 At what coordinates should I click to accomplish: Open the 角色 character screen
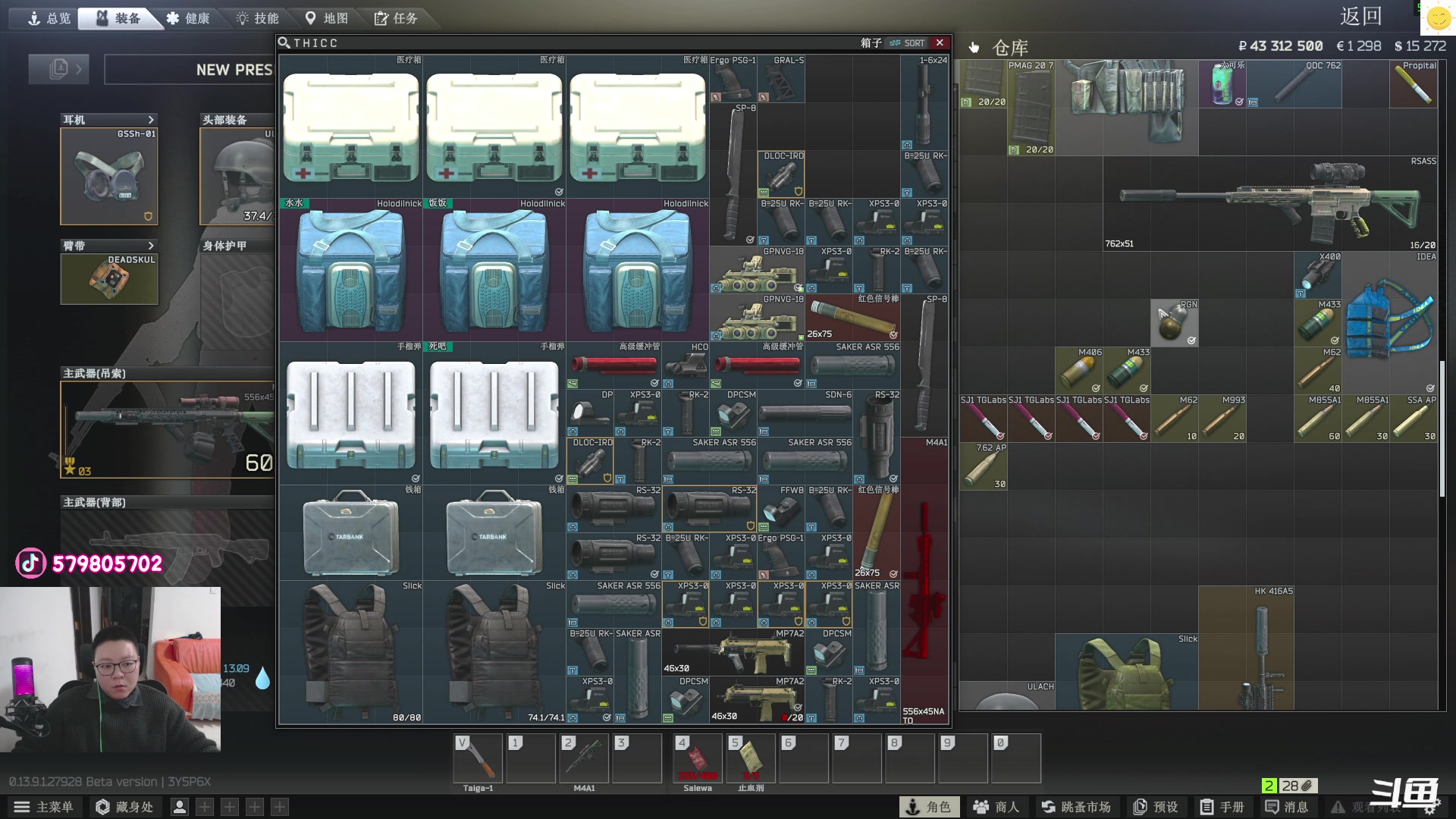click(929, 807)
